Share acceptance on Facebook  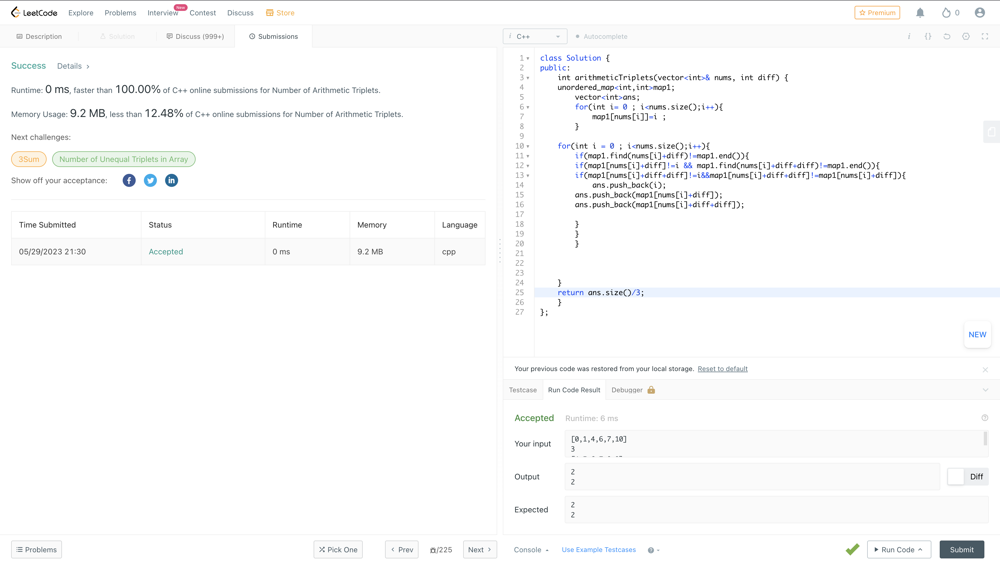pyautogui.click(x=129, y=181)
